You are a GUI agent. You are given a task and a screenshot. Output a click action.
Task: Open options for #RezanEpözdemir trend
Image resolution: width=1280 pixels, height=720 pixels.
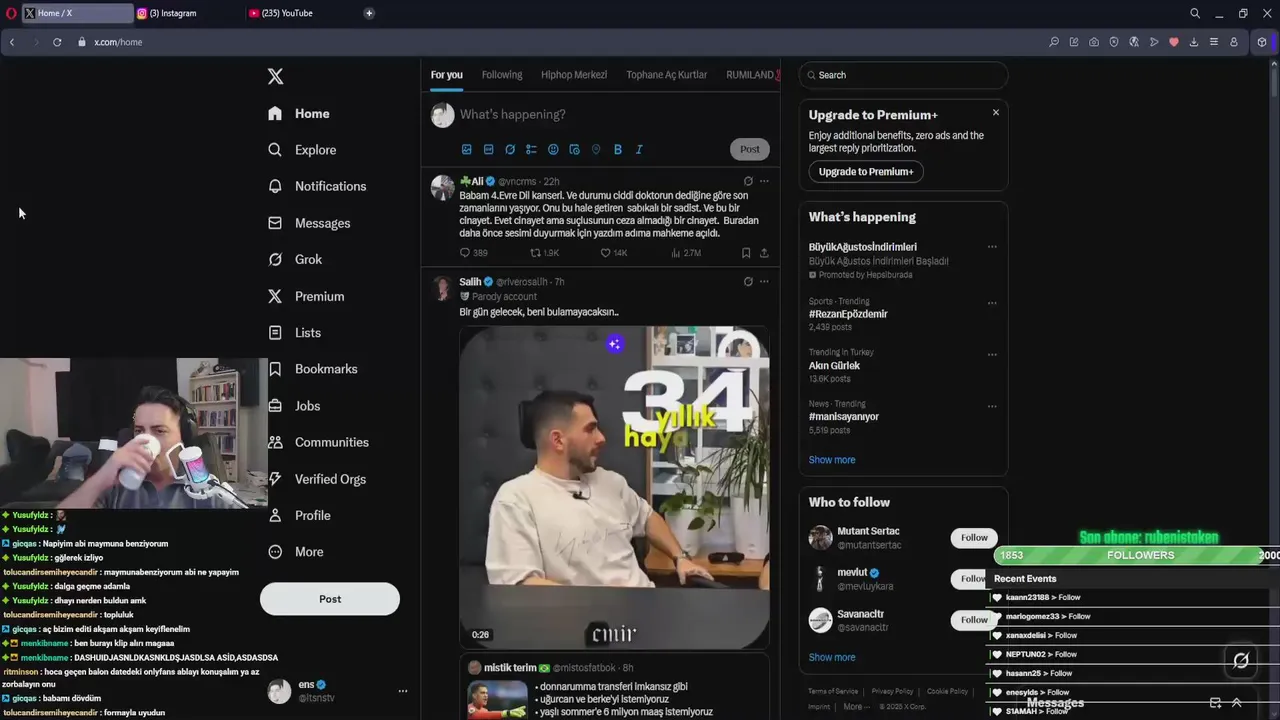[x=992, y=303]
